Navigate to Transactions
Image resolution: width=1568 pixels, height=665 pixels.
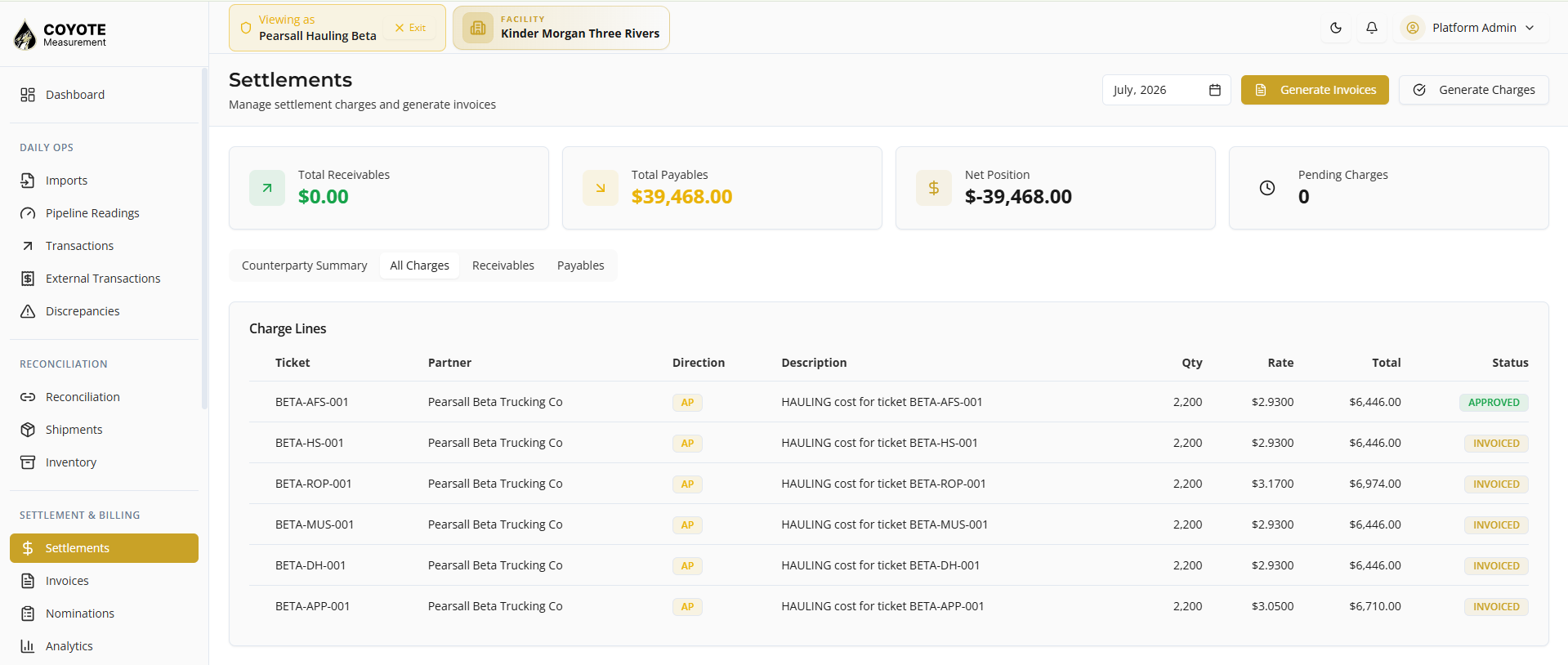pyautogui.click(x=104, y=246)
